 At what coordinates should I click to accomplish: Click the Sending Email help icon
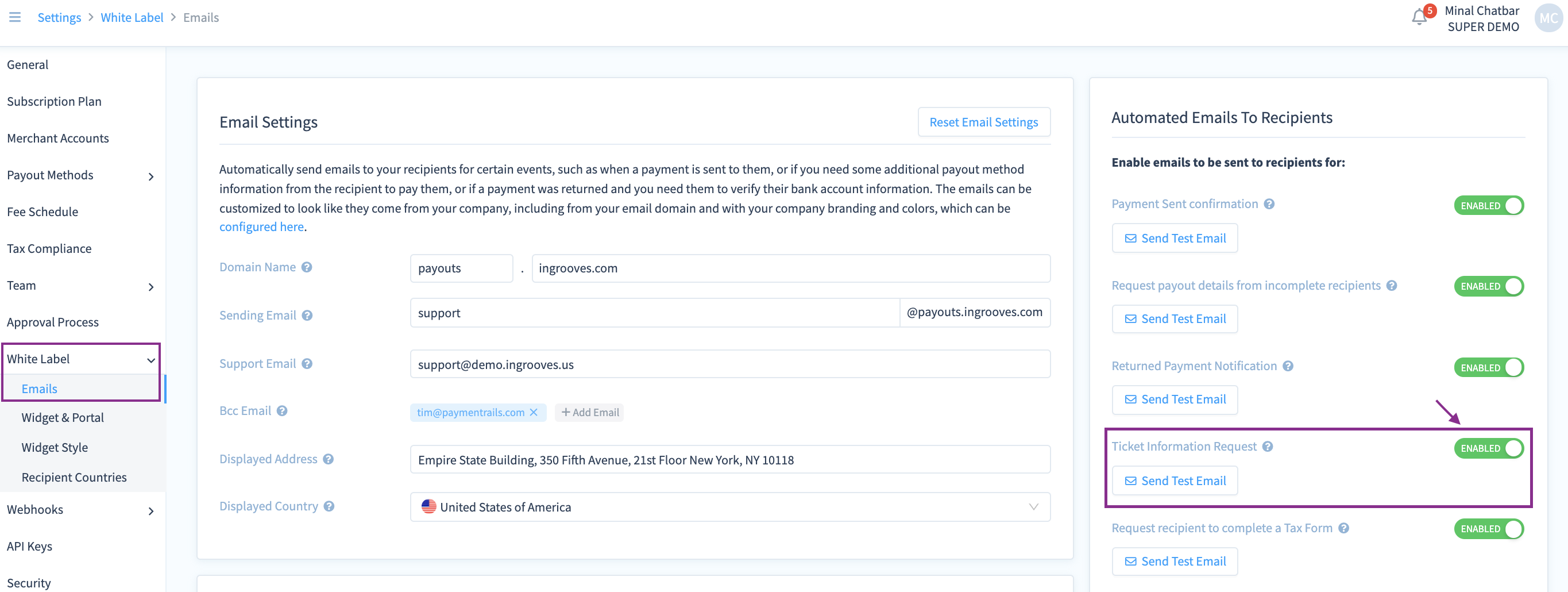[307, 316]
